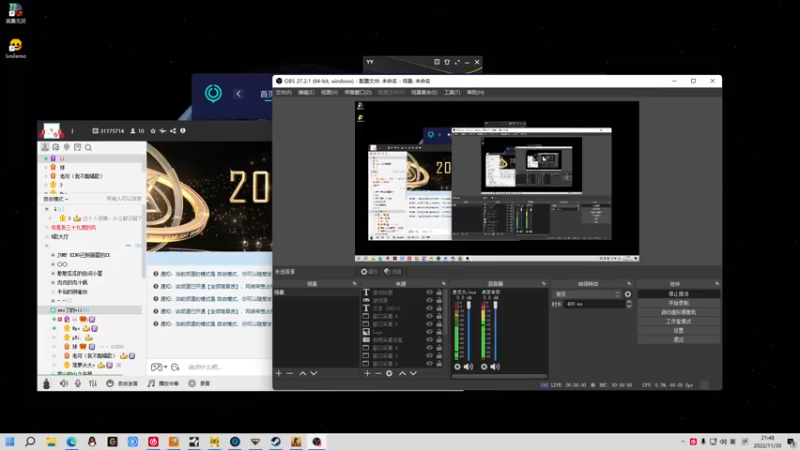Open OBS 设置 settings button

[679, 331]
